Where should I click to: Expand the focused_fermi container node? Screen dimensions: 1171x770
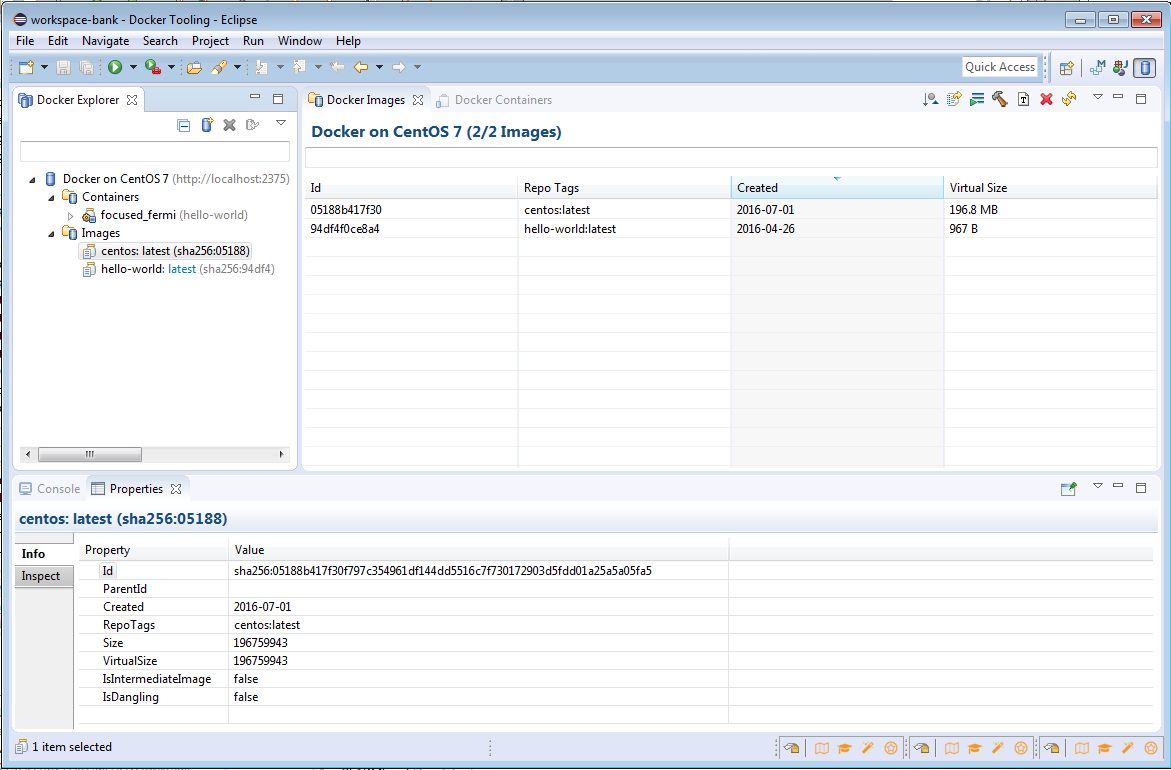(71, 216)
